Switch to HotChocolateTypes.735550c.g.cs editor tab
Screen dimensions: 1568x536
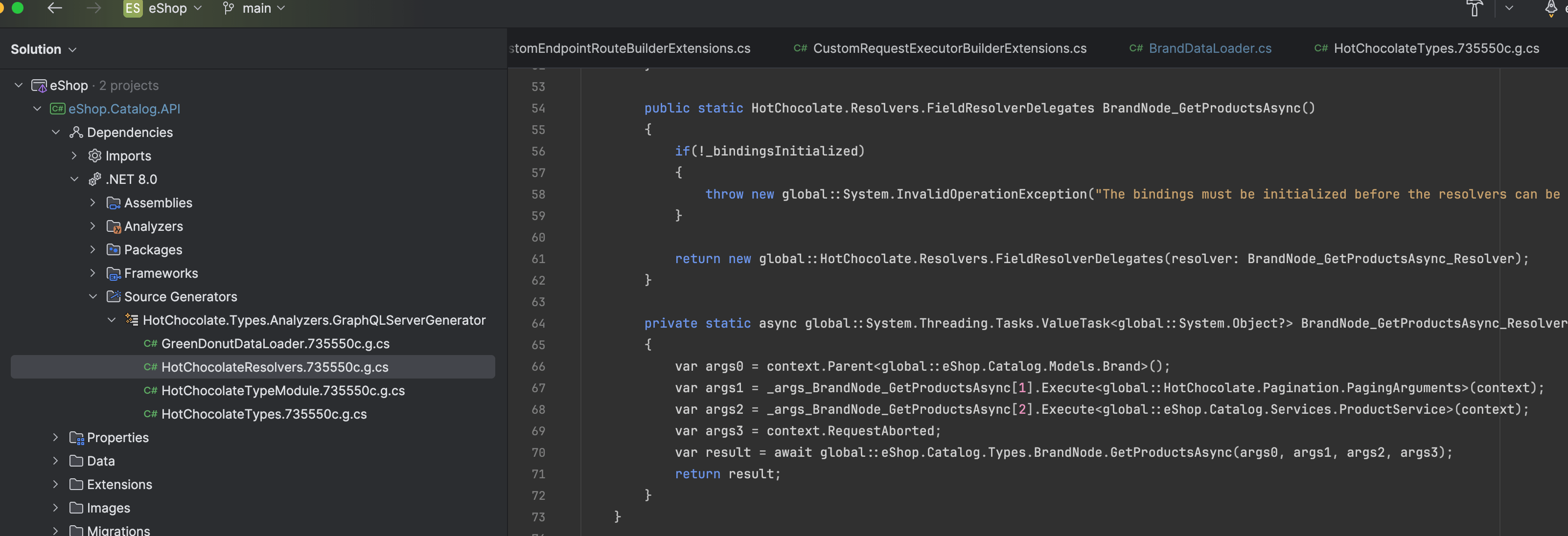[x=1427, y=49]
